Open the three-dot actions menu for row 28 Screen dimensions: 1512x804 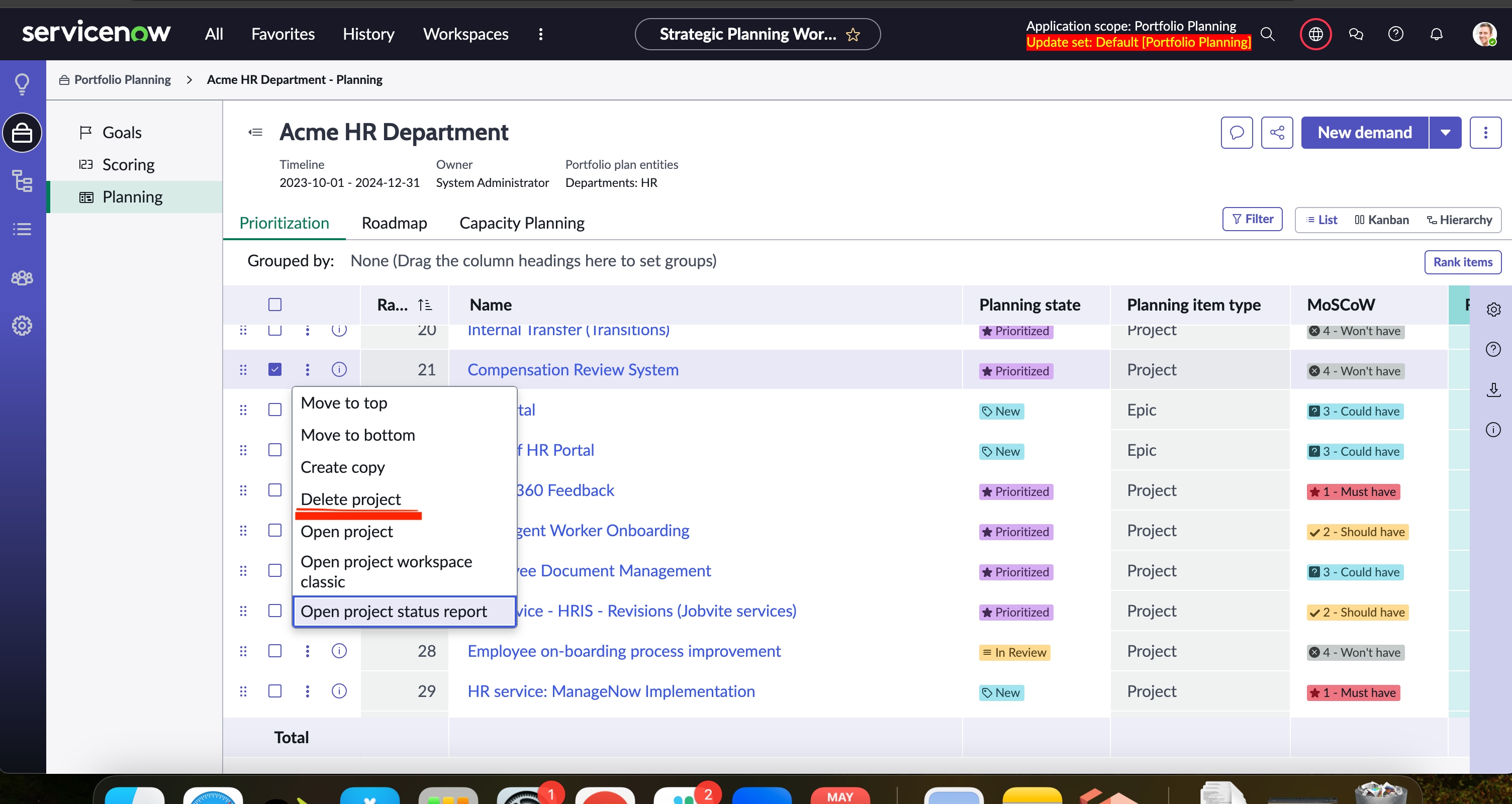307,651
